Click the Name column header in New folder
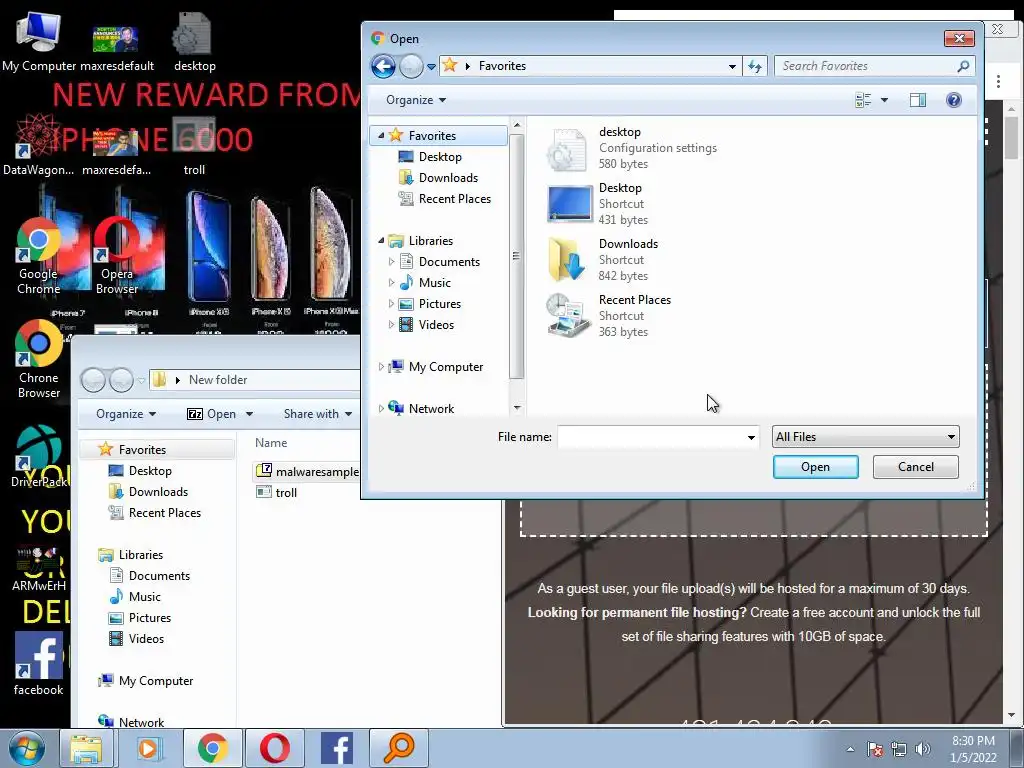This screenshot has height=768, width=1024. [x=271, y=443]
